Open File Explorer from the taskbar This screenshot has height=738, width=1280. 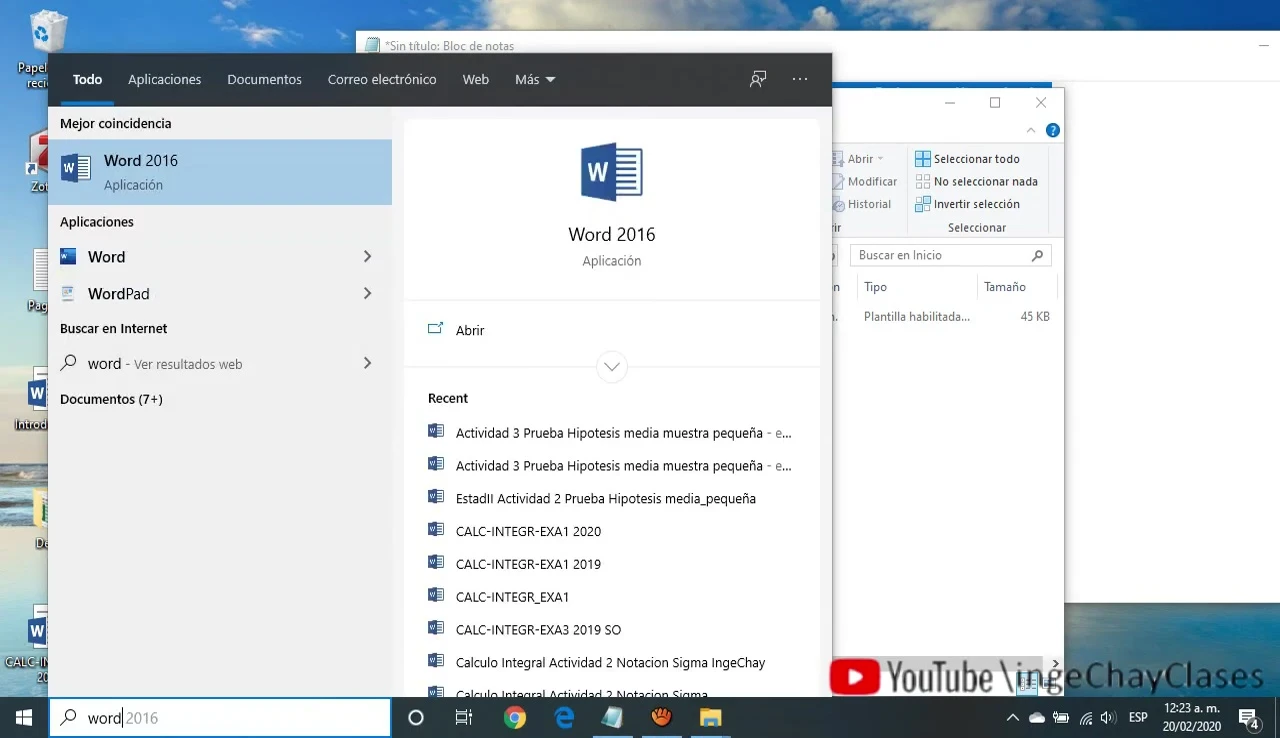tap(710, 717)
